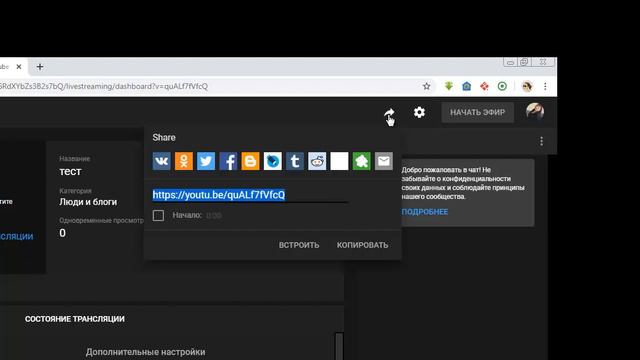Click the scrollbar in stream status panel
This screenshot has height=360, width=640.
click(x=339, y=346)
